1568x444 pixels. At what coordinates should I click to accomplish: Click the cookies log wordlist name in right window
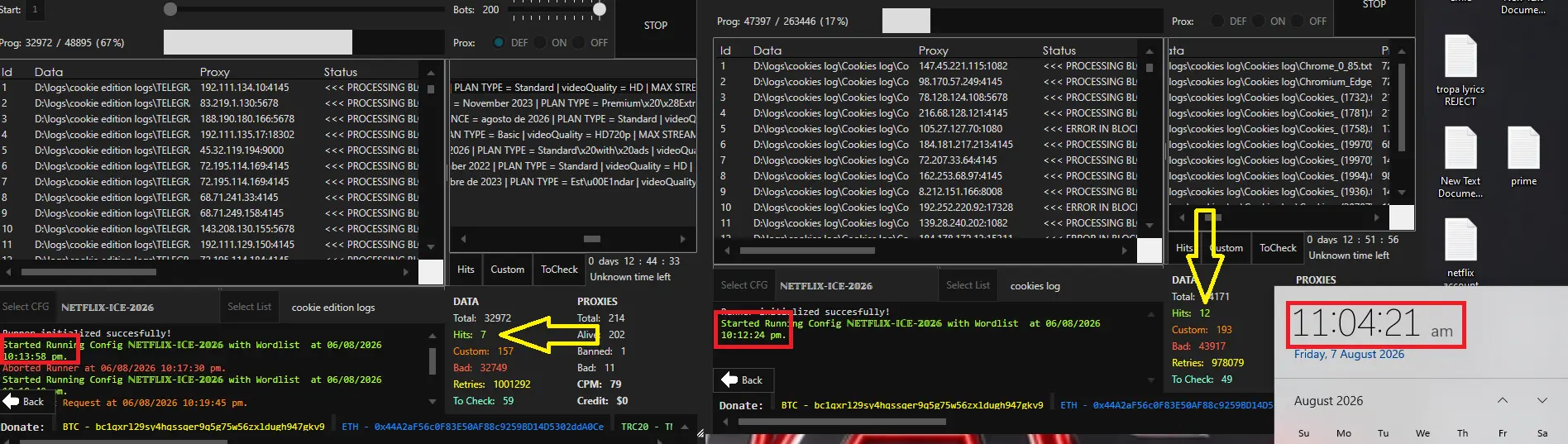tap(1035, 285)
